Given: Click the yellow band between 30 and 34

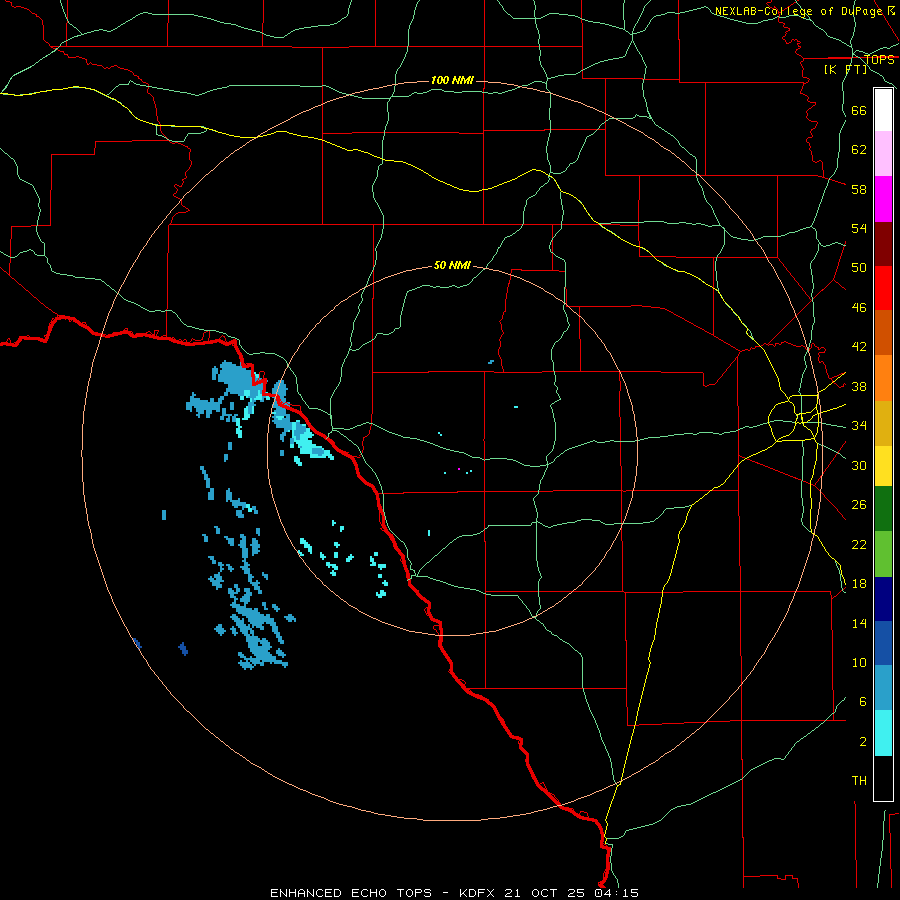Looking at the screenshot, I should pyautogui.click(x=883, y=466).
